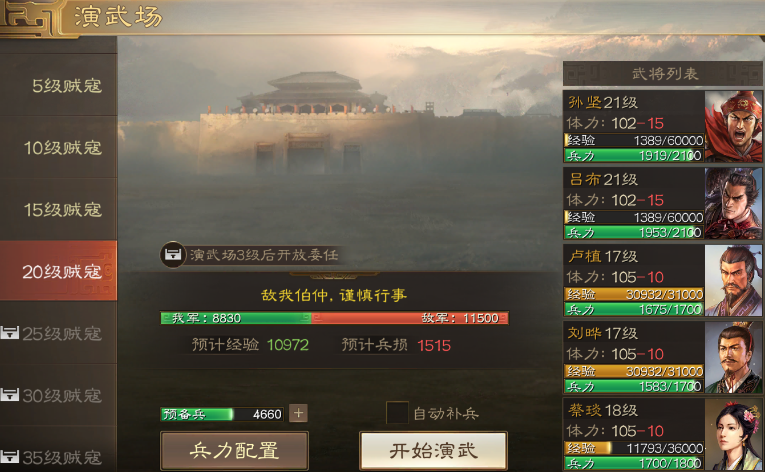Select 孙坚's portrait
The width and height of the screenshot is (765, 472).
[733, 126]
